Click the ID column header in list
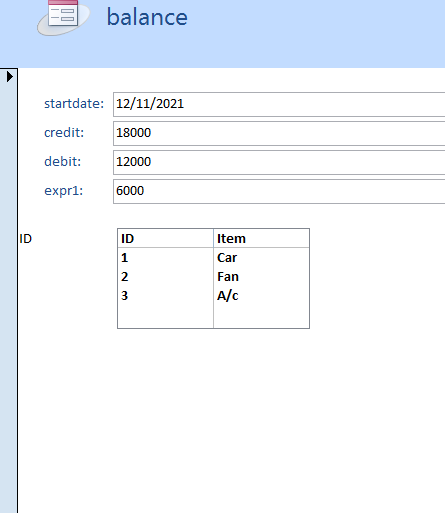The width and height of the screenshot is (445, 513). click(165, 238)
